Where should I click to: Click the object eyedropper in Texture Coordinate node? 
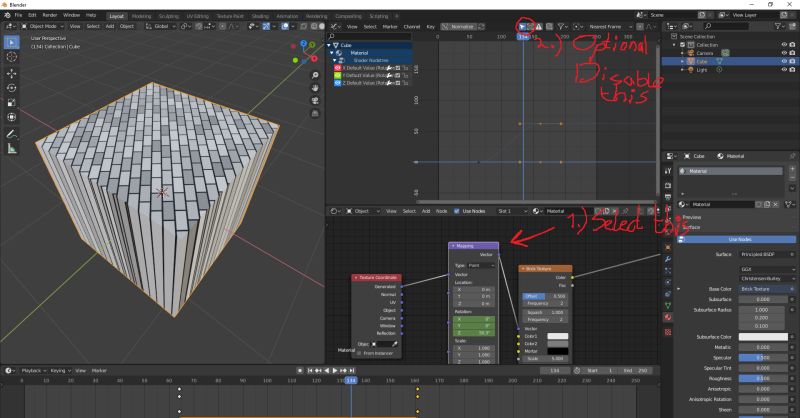pos(394,344)
